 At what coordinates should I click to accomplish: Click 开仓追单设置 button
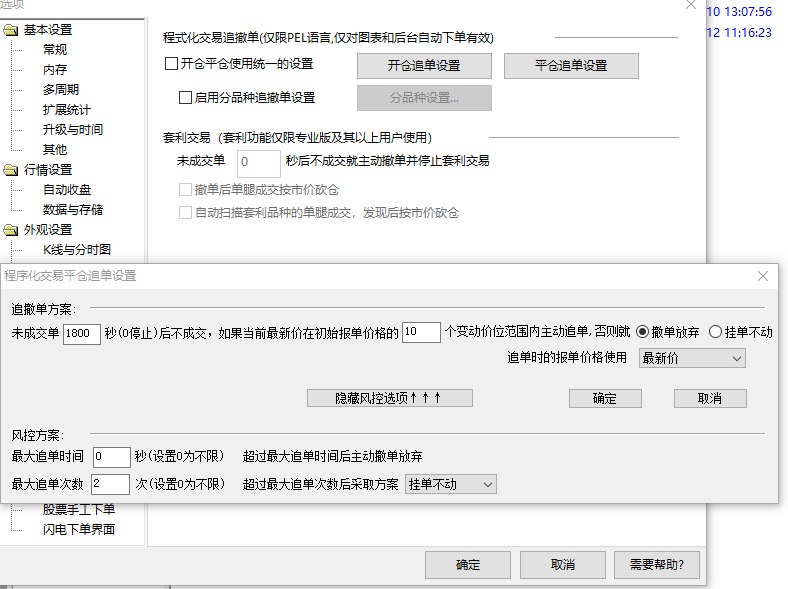(x=424, y=66)
